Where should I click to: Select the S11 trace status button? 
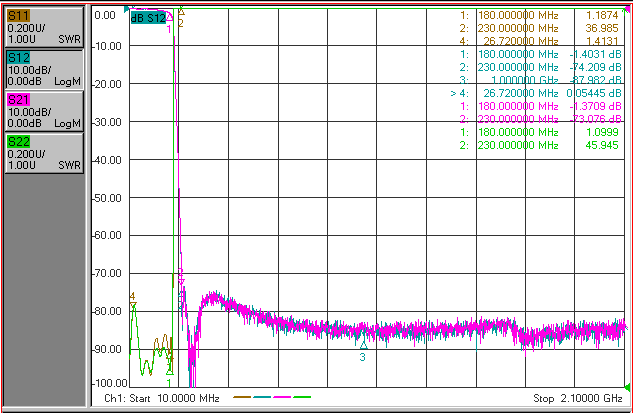[44, 27]
